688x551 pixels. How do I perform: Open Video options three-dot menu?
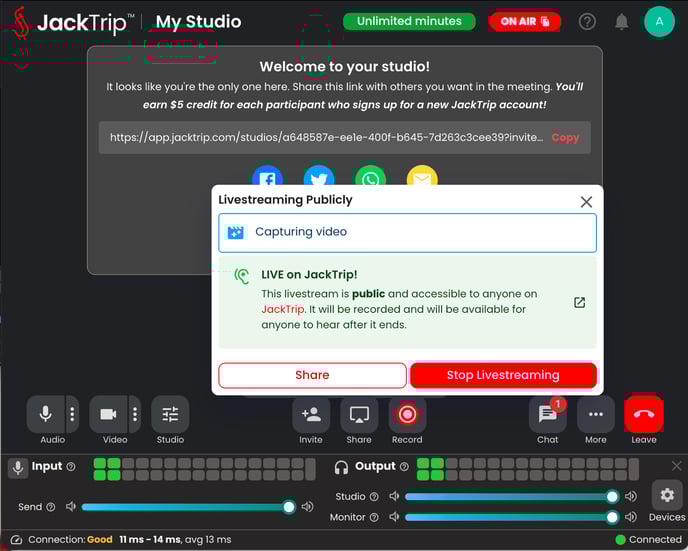click(135, 414)
